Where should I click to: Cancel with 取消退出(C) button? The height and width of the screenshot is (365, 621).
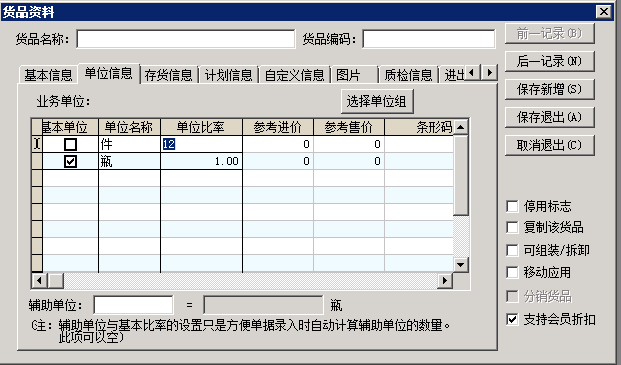(x=549, y=145)
